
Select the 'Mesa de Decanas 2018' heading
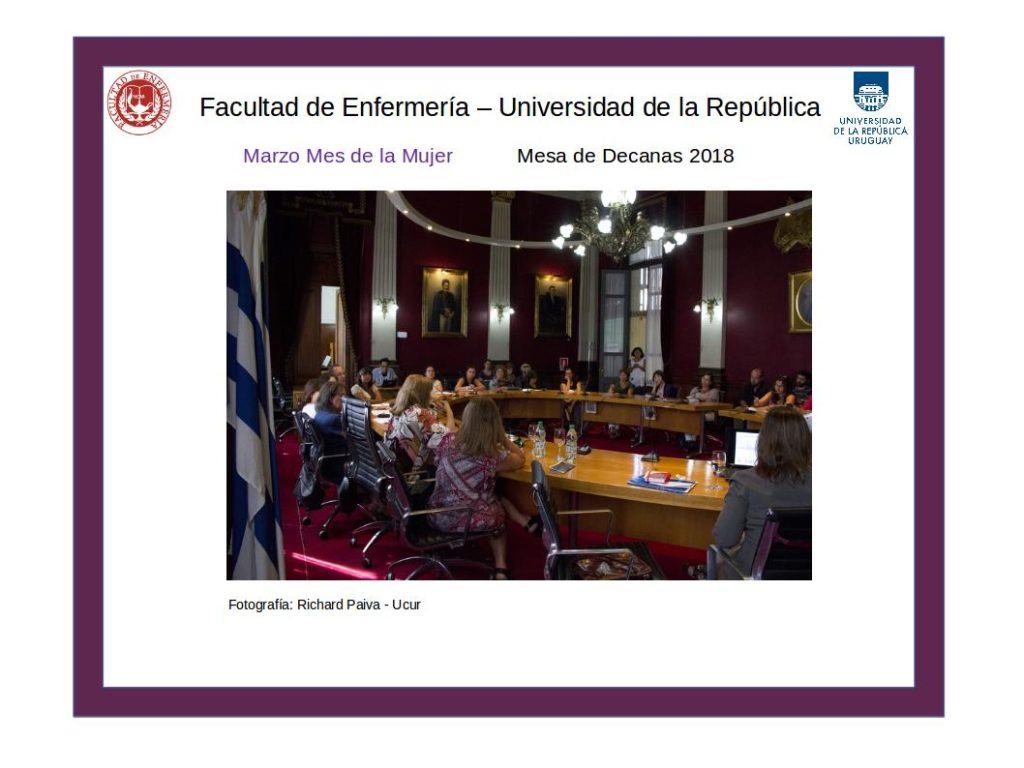pyautogui.click(x=625, y=156)
